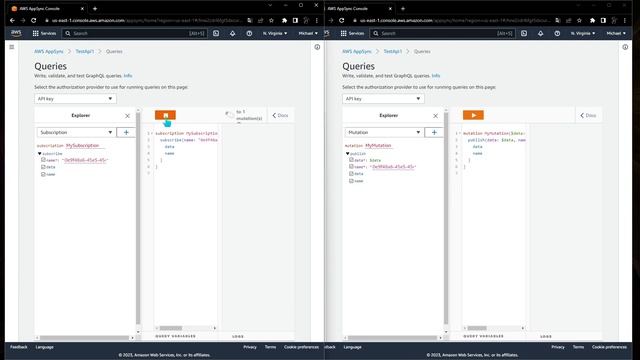Focus AWS search box in left window
This screenshot has height=360, width=640.
[x=135, y=33]
